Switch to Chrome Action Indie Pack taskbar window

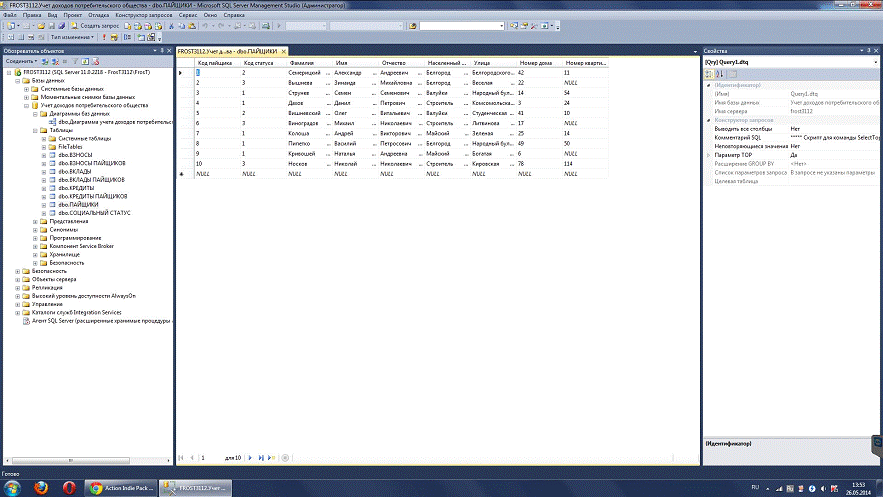click(x=122, y=487)
